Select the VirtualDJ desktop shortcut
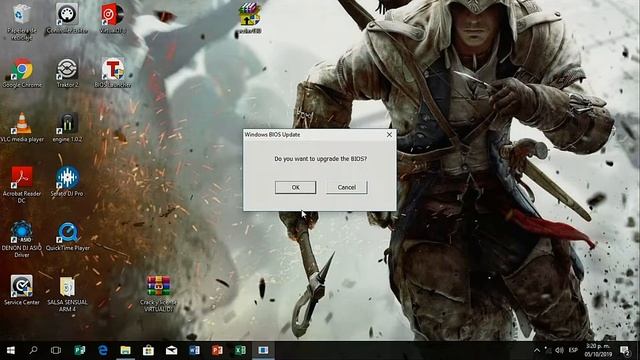Viewport: 640px width, 360px height. [113, 18]
